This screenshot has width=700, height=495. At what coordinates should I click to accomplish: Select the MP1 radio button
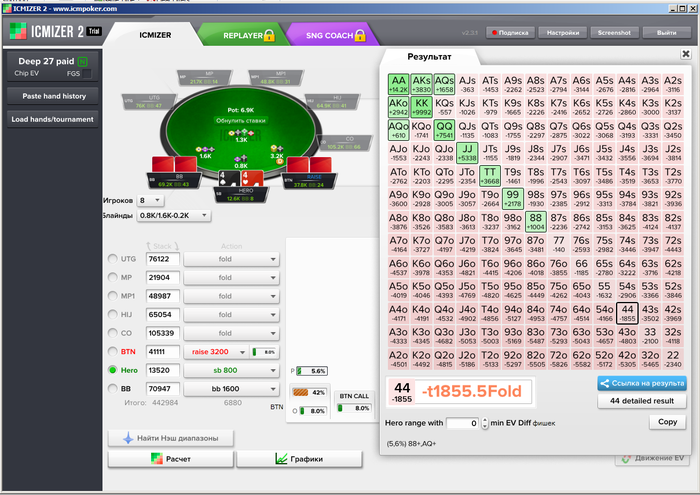[x=112, y=296]
